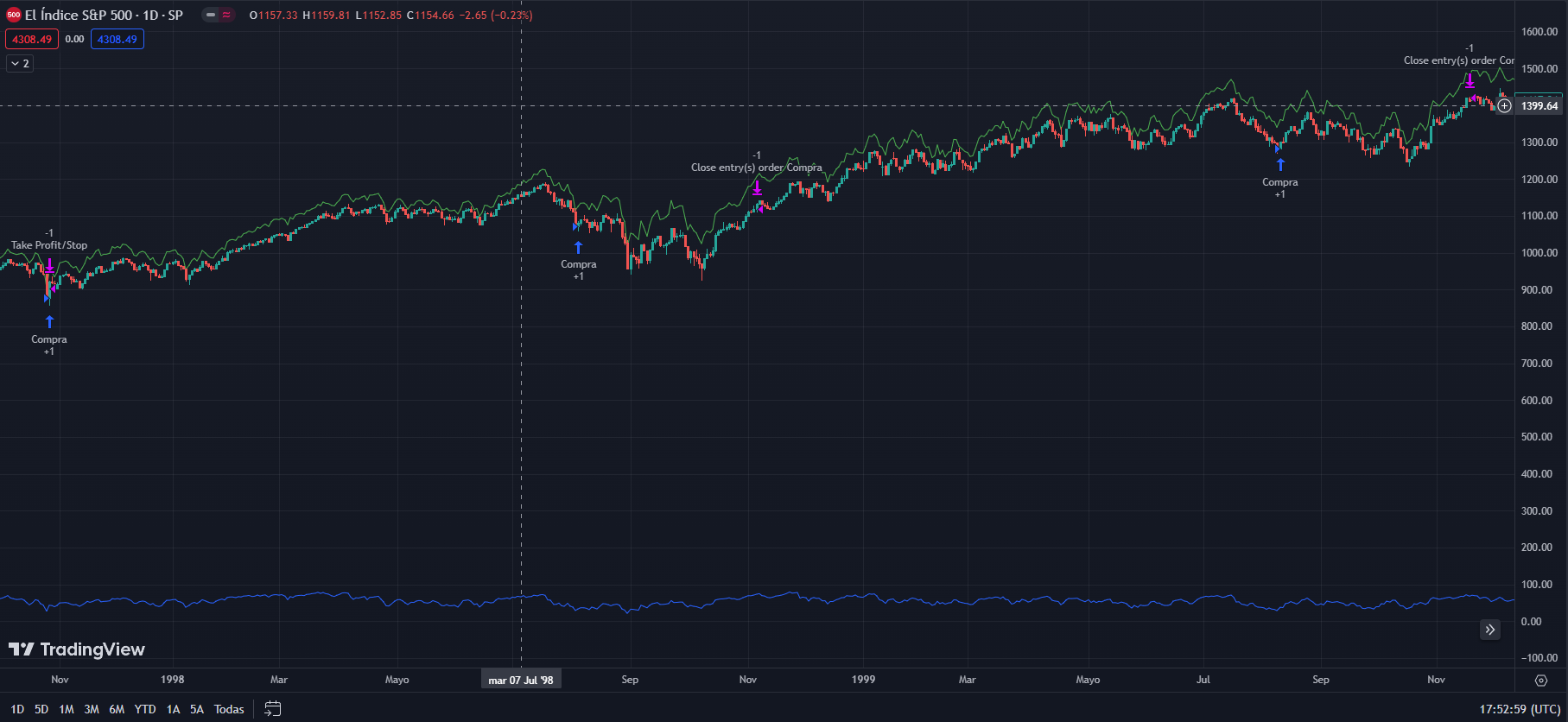The image size is (1568, 722).
Task: Click the magenta exit arrow near December 1999
Action: click(x=1470, y=80)
